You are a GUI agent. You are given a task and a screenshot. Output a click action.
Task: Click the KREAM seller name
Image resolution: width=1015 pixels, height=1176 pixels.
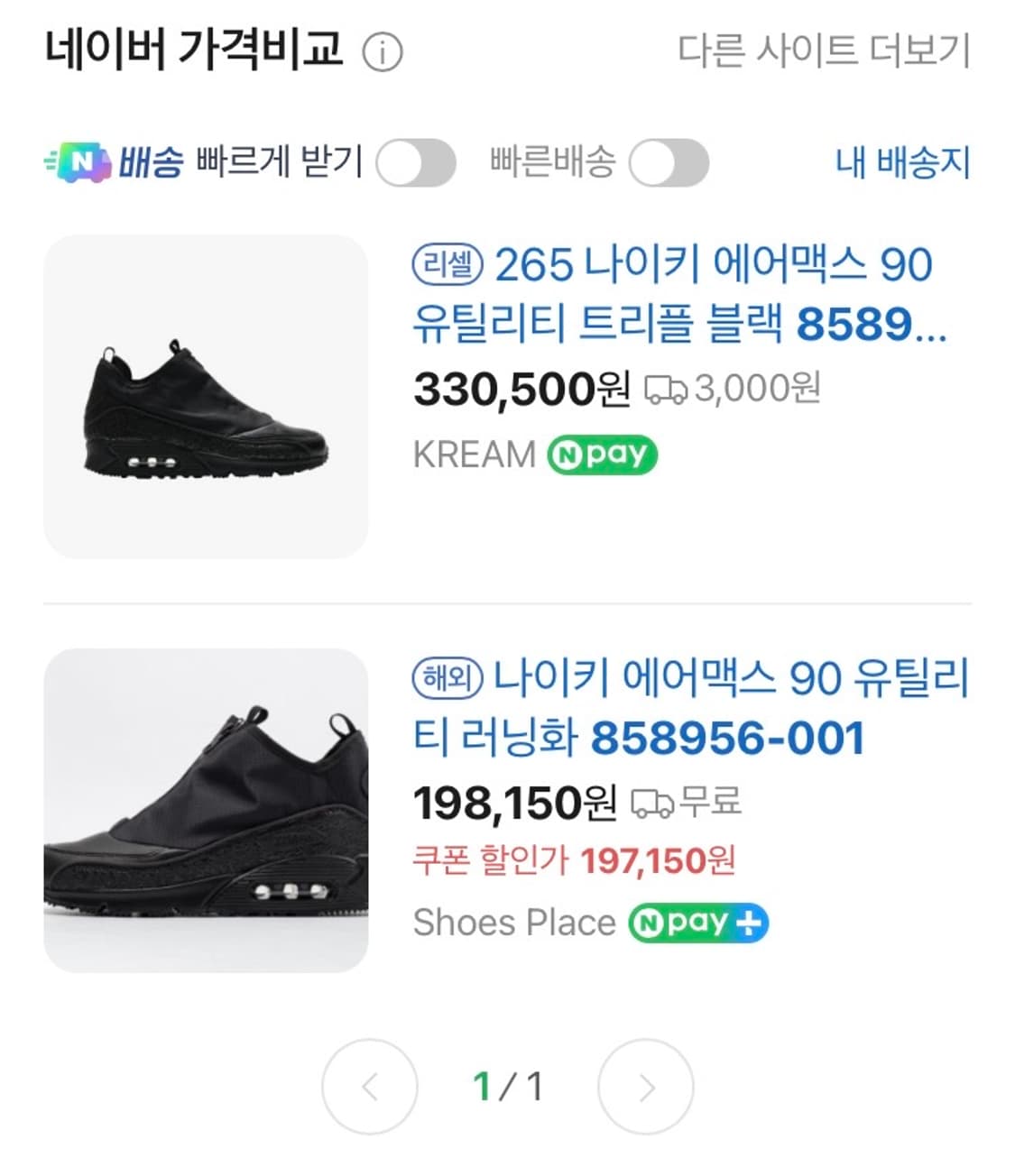click(474, 455)
